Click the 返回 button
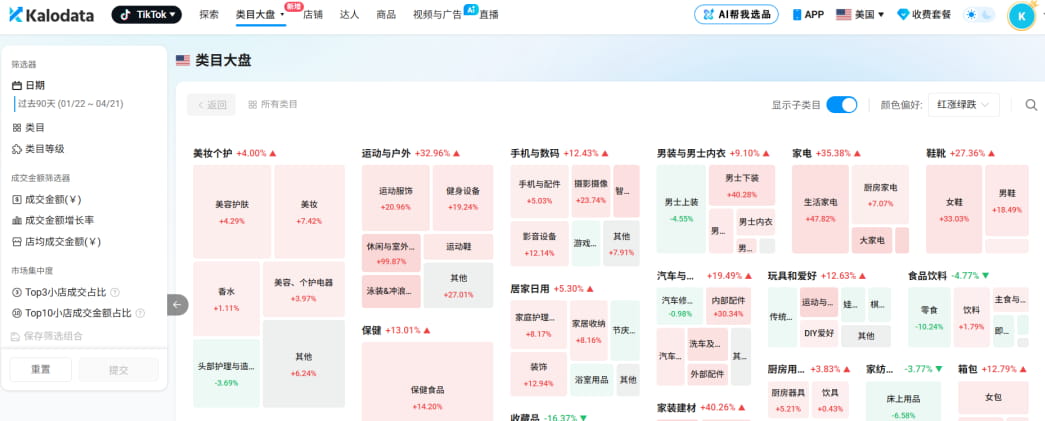Image resolution: width=1045 pixels, height=421 pixels. tap(211, 105)
